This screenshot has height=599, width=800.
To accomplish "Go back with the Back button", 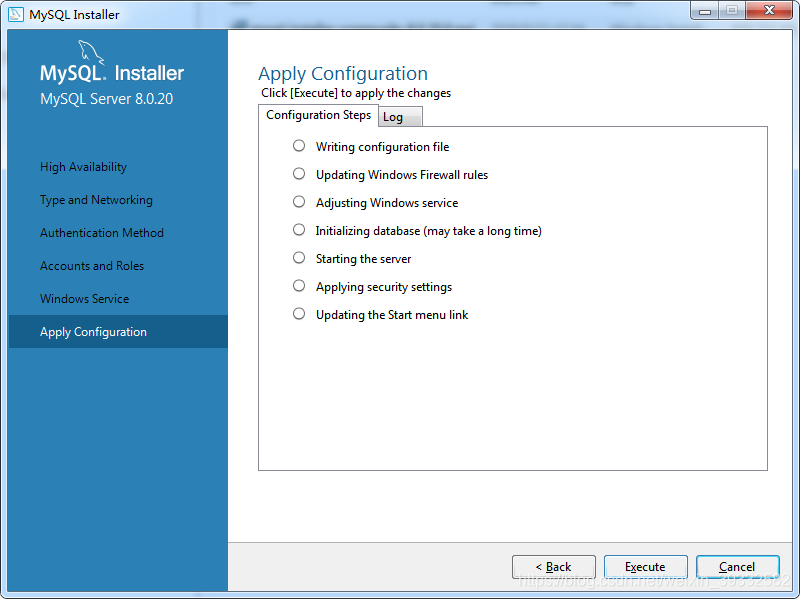I will coord(554,567).
